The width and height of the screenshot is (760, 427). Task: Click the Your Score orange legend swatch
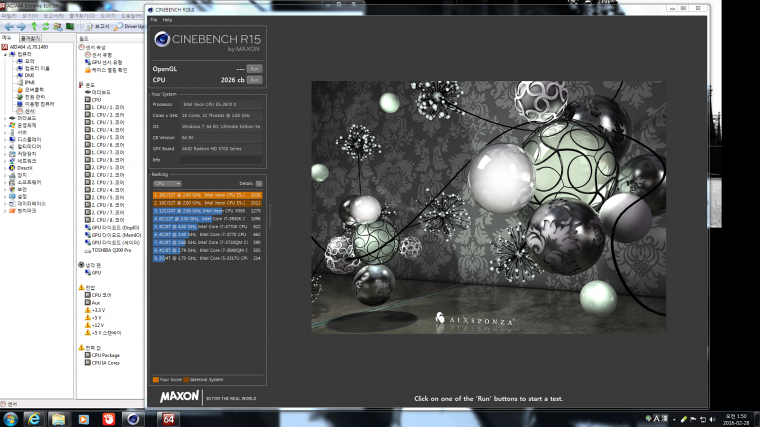[x=156, y=380]
